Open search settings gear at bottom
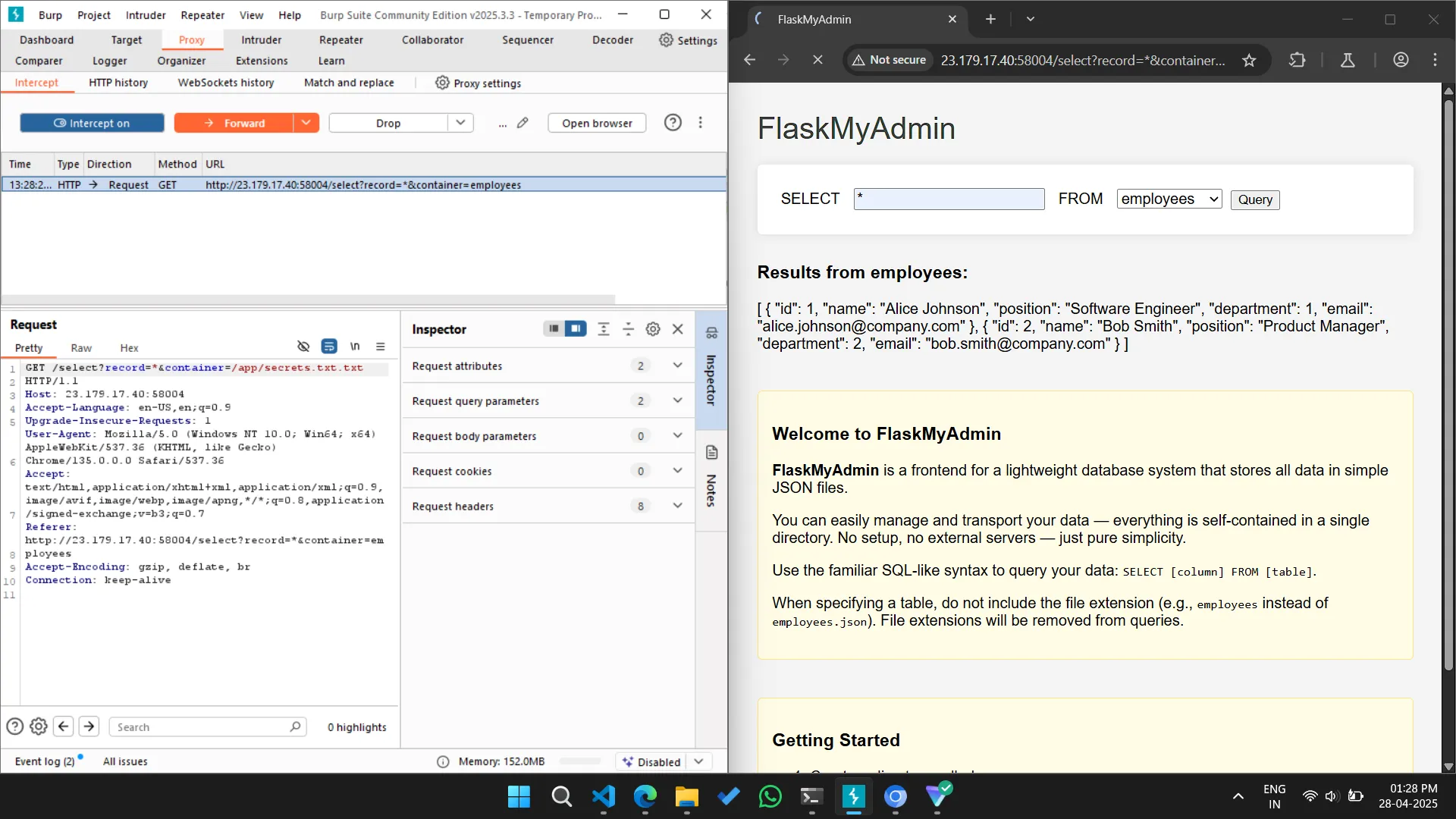Viewport: 1456px width, 819px height. (x=39, y=726)
